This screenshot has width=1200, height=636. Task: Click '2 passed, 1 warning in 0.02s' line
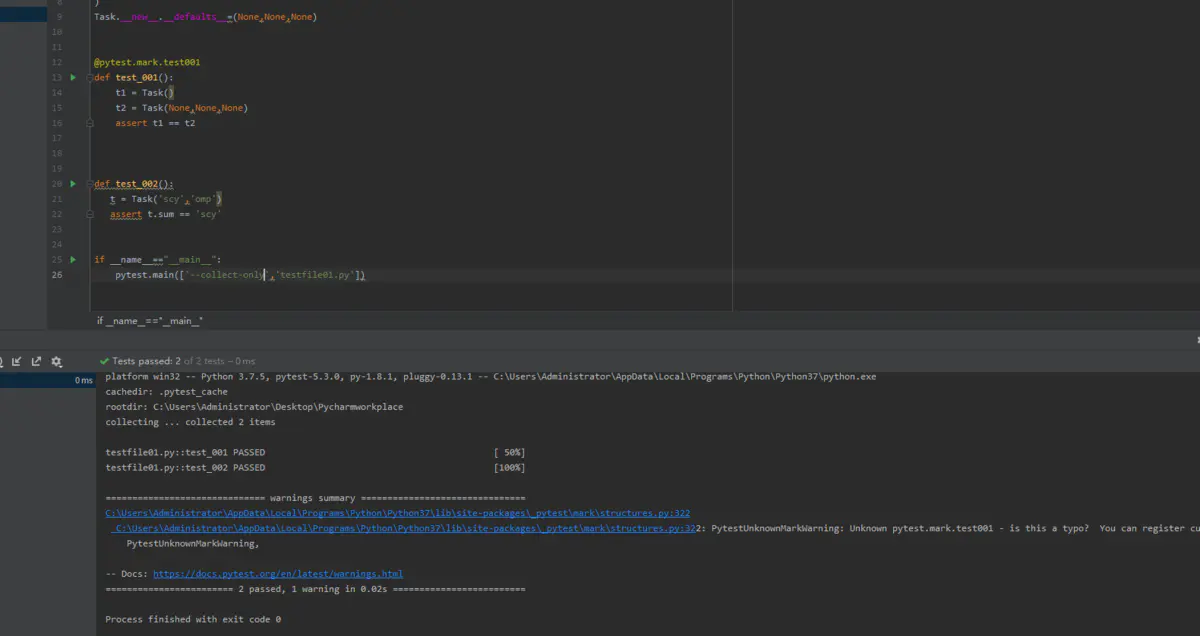click(315, 589)
